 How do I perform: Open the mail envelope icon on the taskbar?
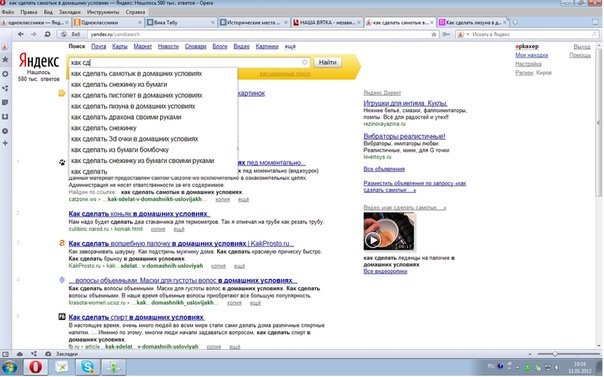[62, 367]
